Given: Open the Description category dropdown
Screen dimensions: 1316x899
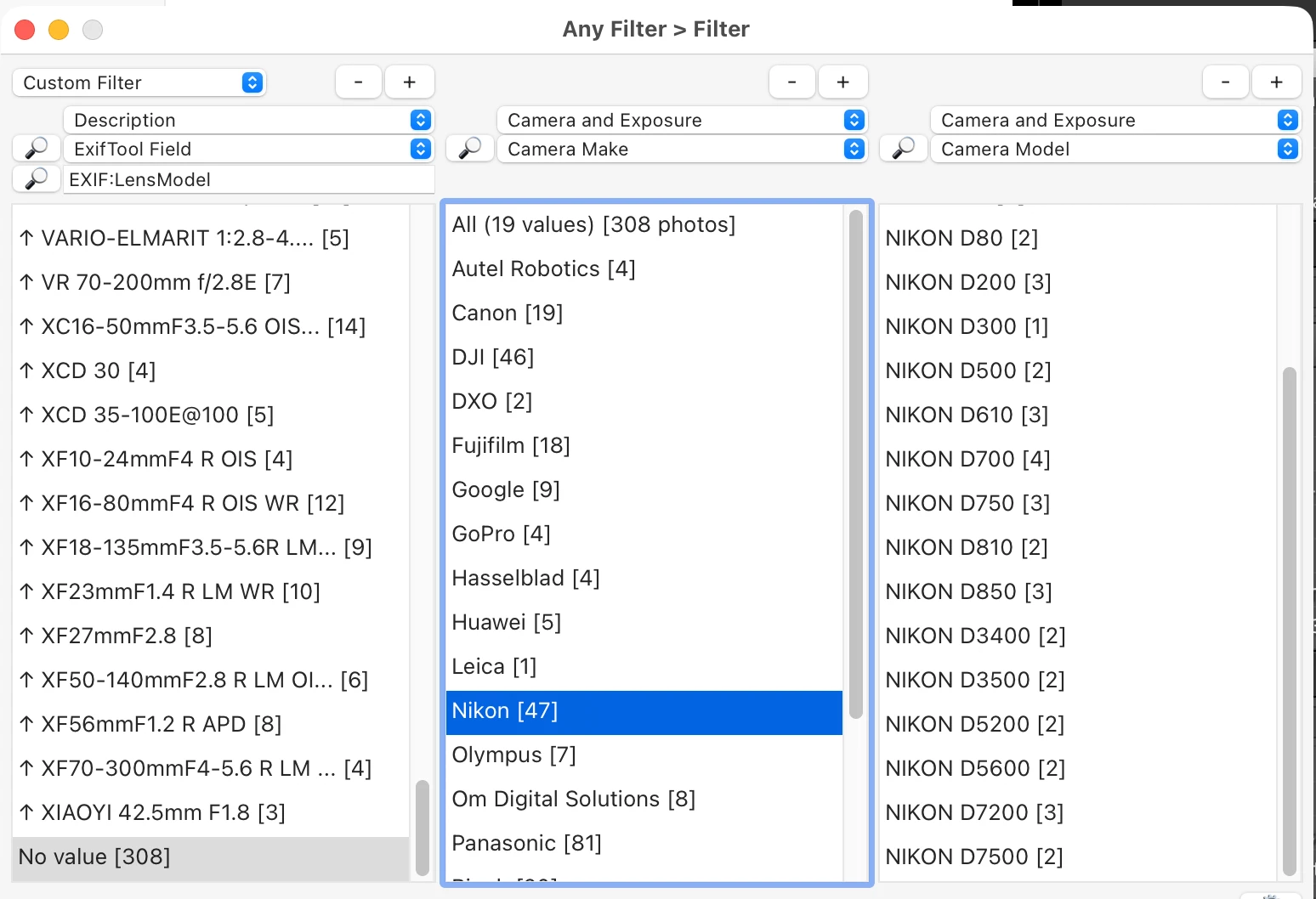Looking at the screenshot, I should pos(248,120).
